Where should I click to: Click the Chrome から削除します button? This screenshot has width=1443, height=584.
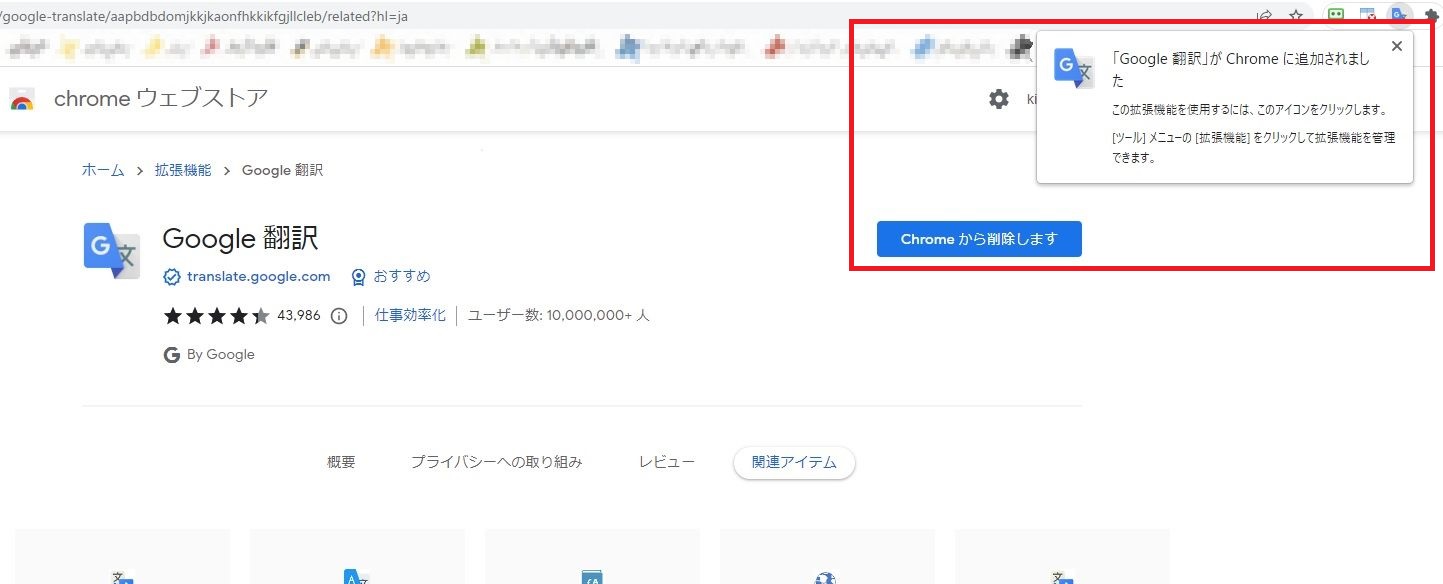978,239
